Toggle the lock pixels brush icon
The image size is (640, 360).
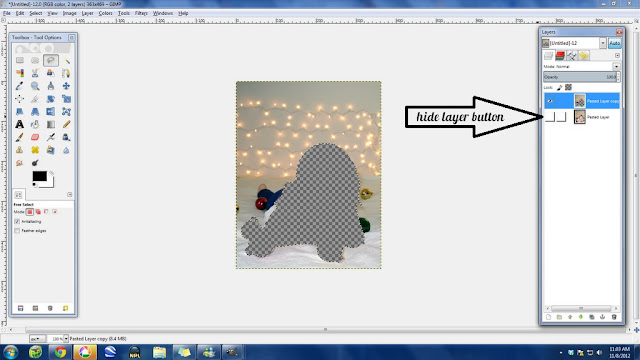click(x=560, y=87)
